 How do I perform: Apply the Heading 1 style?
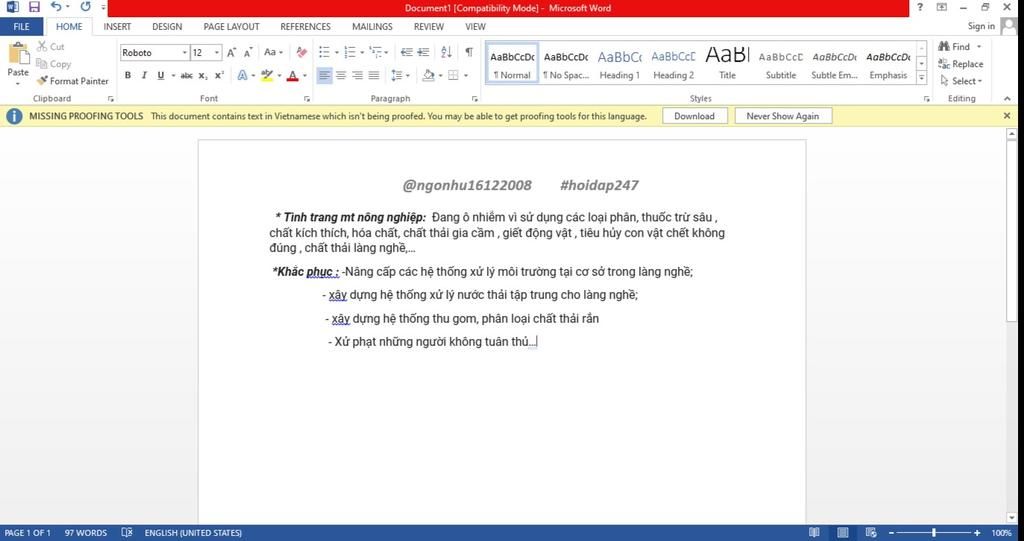click(620, 64)
